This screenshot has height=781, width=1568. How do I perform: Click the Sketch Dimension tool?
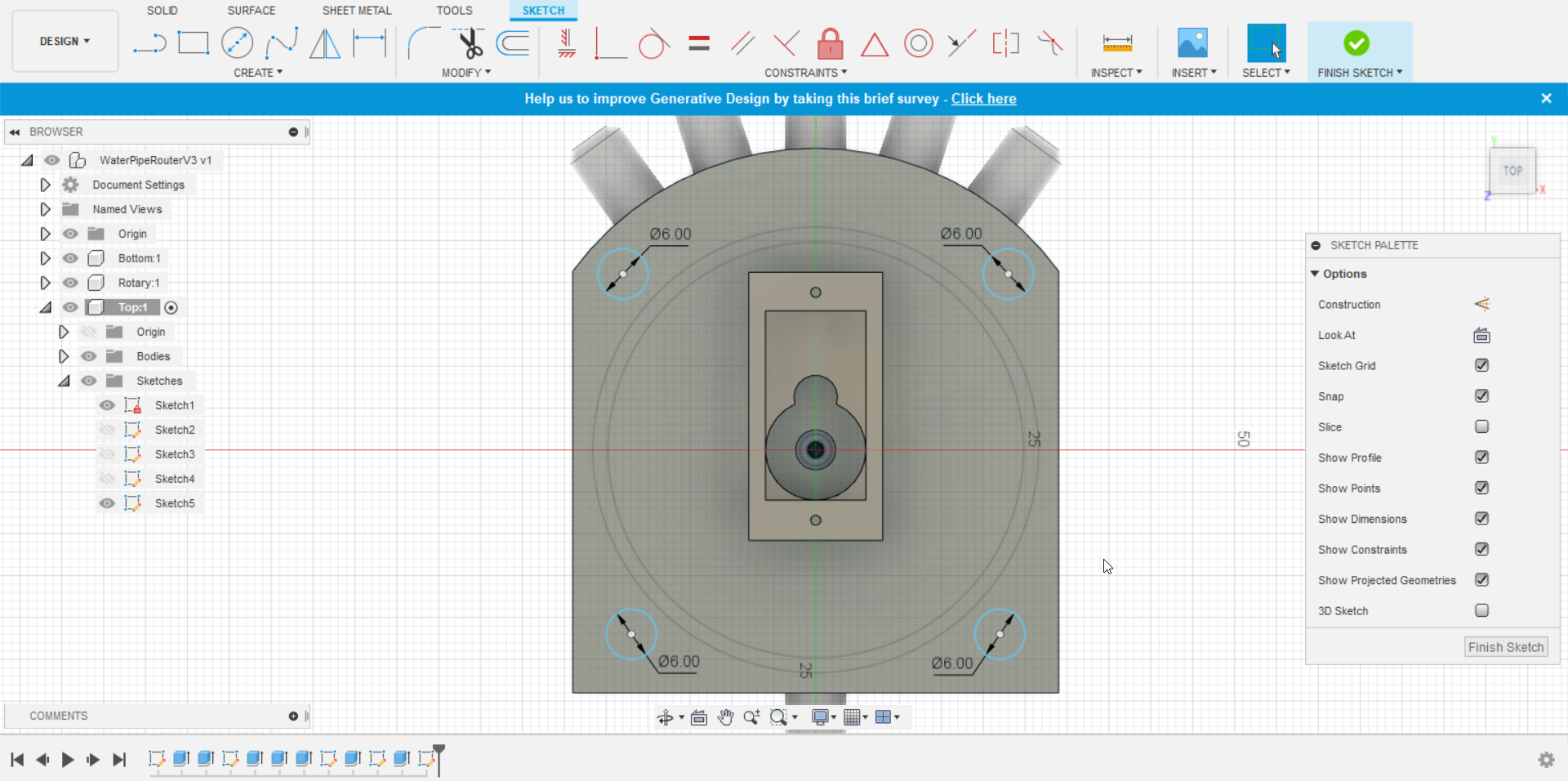pos(369,42)
